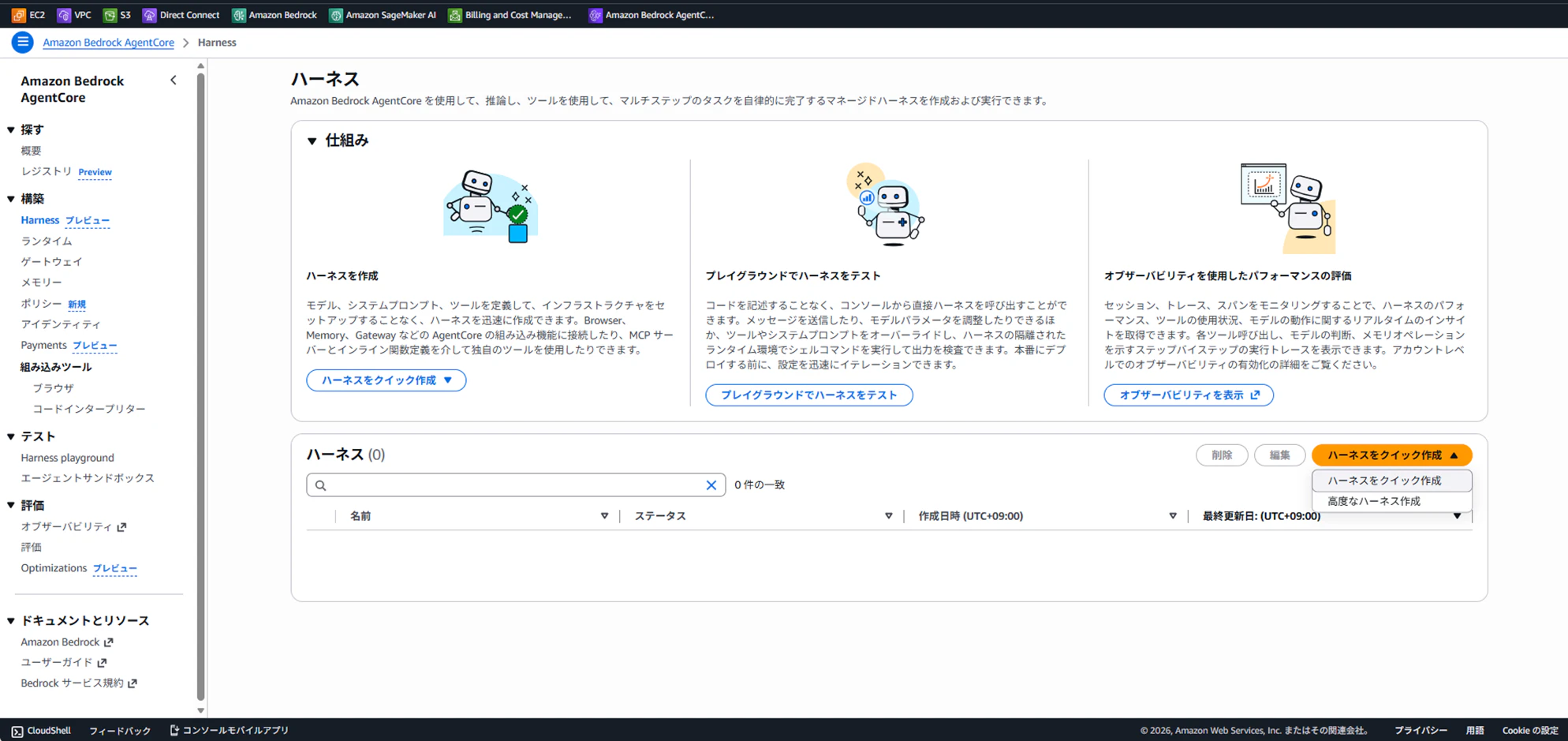The height and width of the screenshot is (741, 1568).
Task: Sort the table by 名前 column arrow
Action: pos(604,516)
